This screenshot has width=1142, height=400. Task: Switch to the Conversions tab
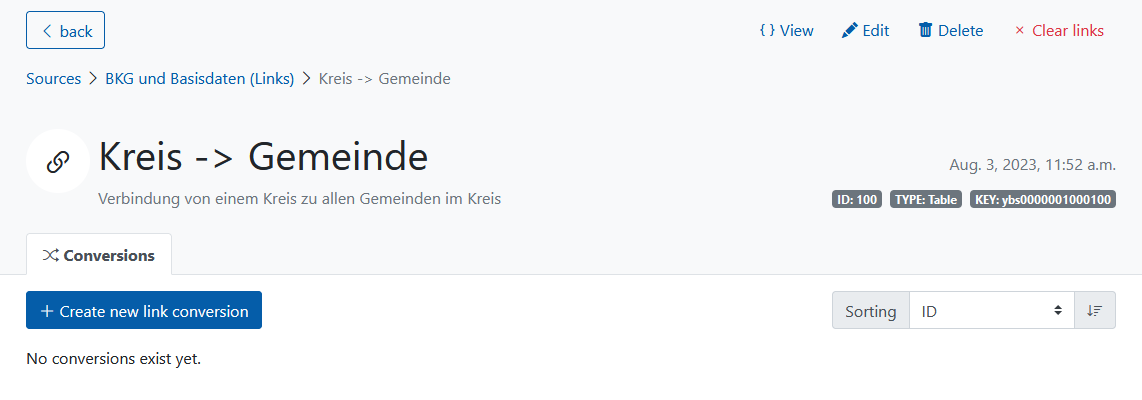click(99, 255)
